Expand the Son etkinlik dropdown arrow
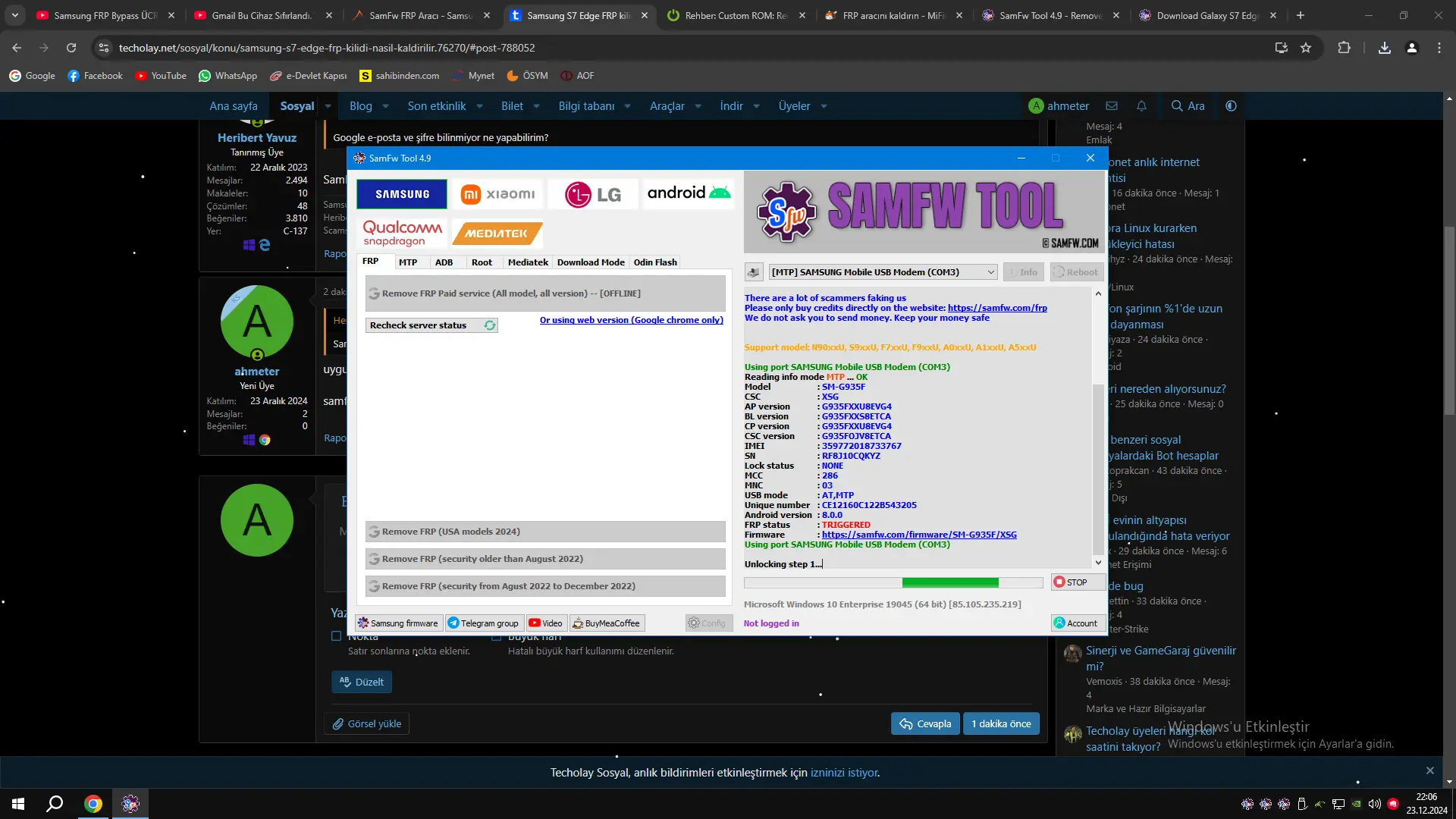This screenshot has height=819, width=1456. [479, 106]
